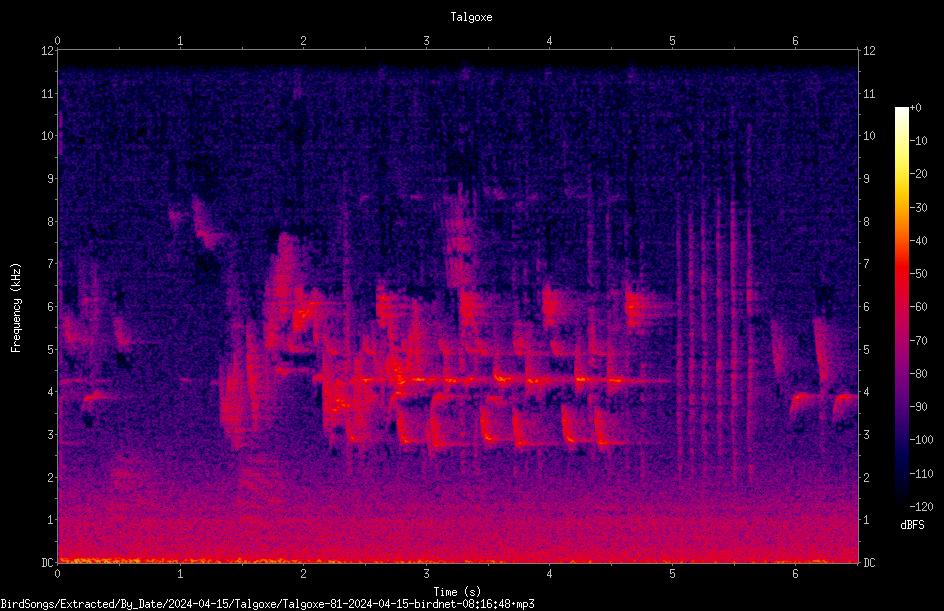Click the 6 second tick on top axis
This screenshot has width=944, height=611.
click(x=795, y=41)
